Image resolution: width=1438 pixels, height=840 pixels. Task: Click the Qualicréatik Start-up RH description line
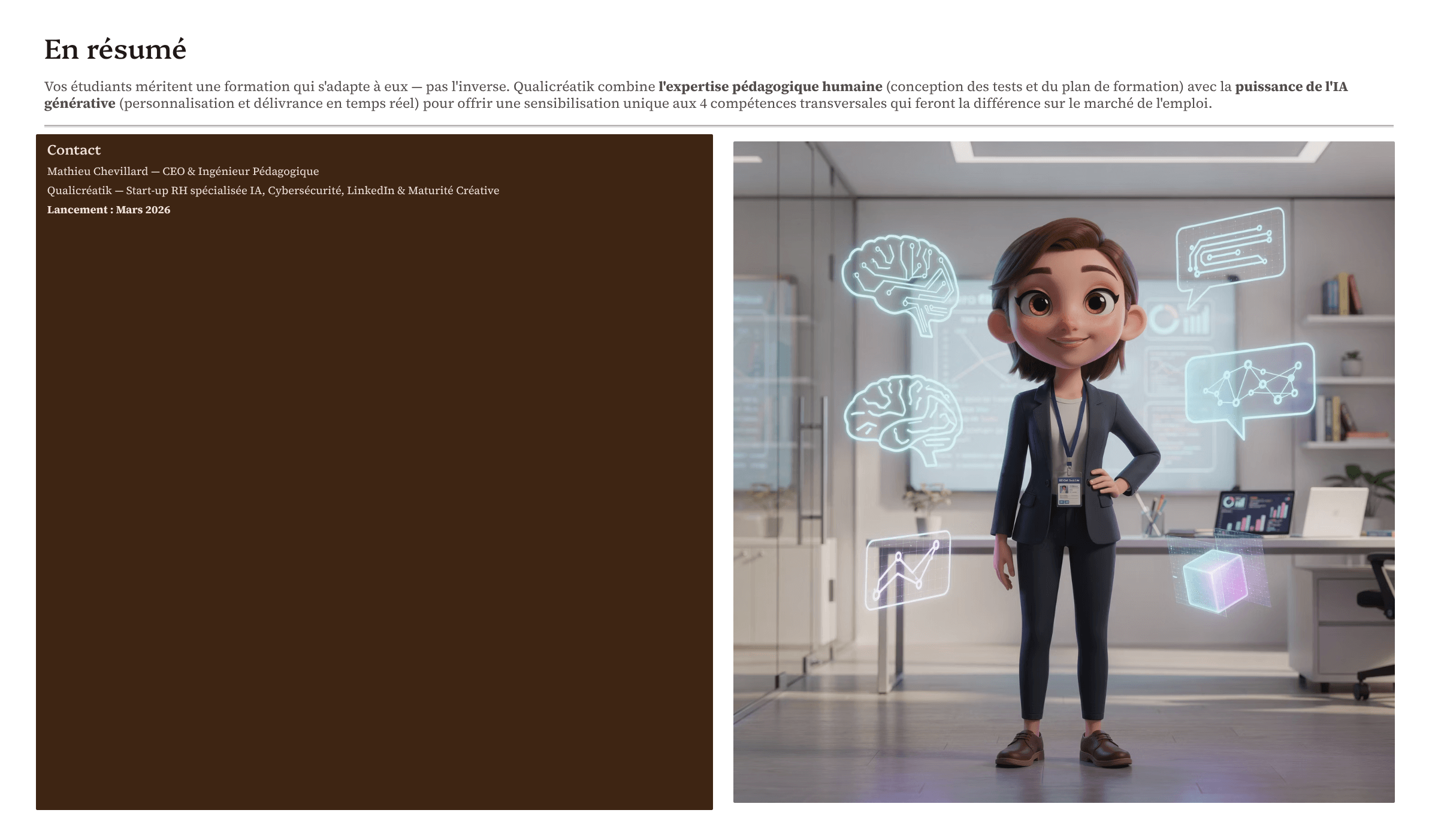click(x=273, y=191)
